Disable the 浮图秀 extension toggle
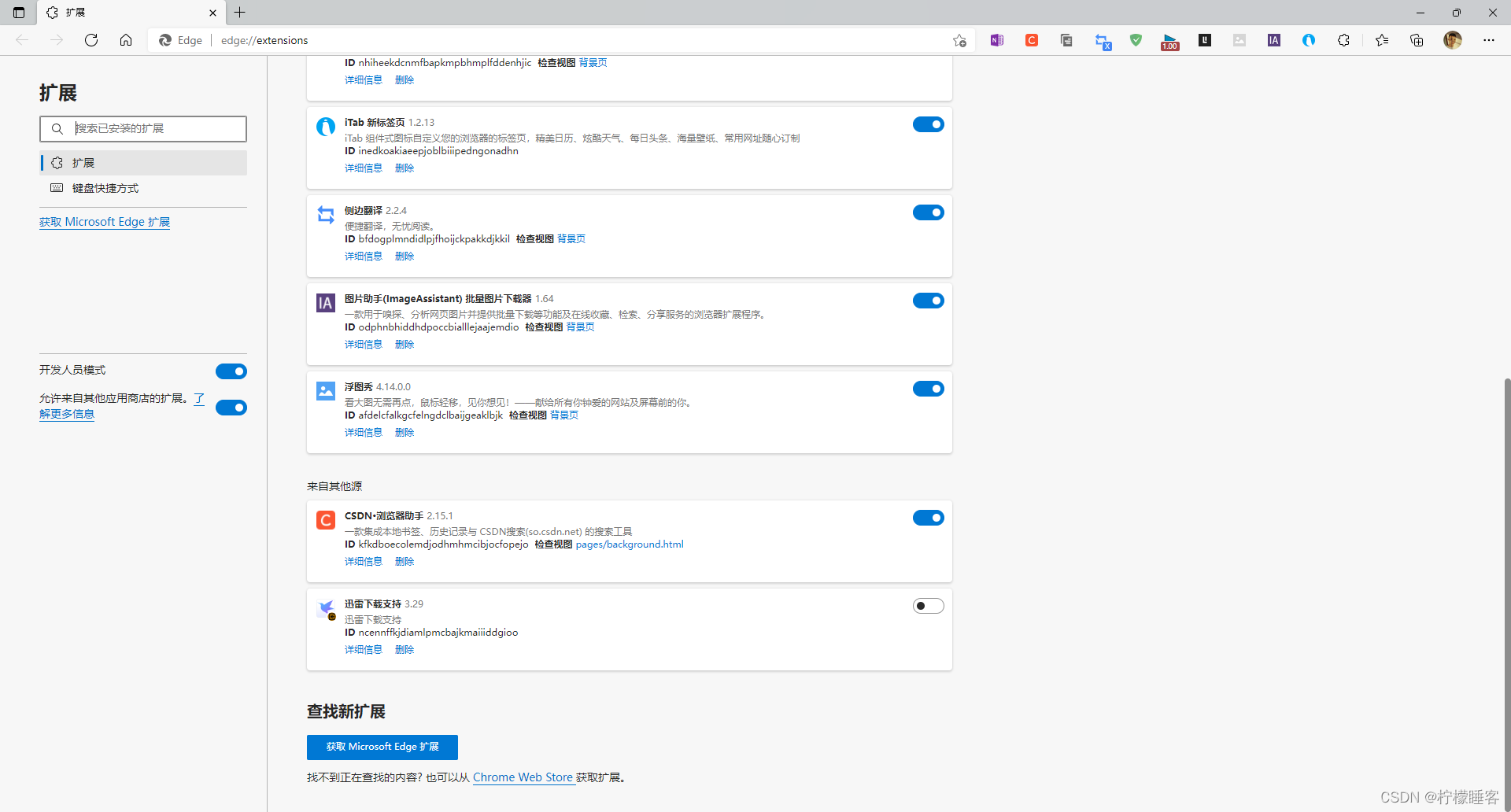1511x812 pixels. point(929,389)
